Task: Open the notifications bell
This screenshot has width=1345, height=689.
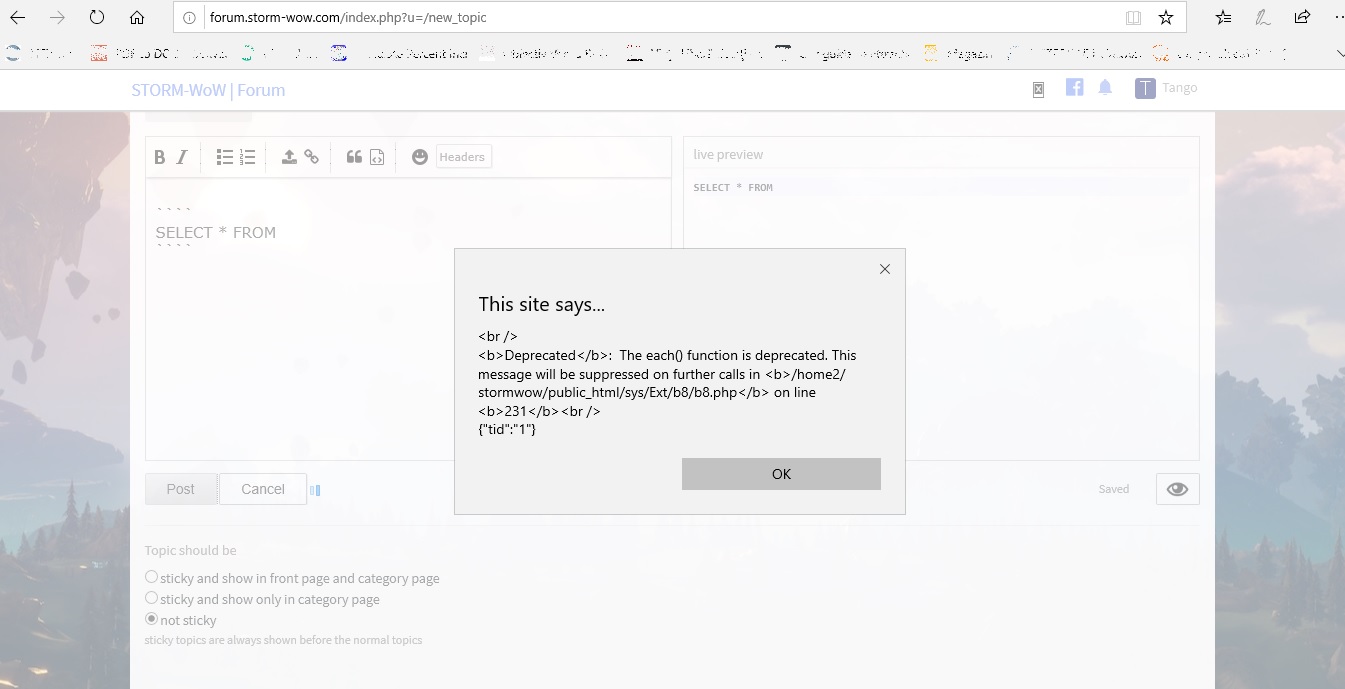Action: [x=1105, y=88]
